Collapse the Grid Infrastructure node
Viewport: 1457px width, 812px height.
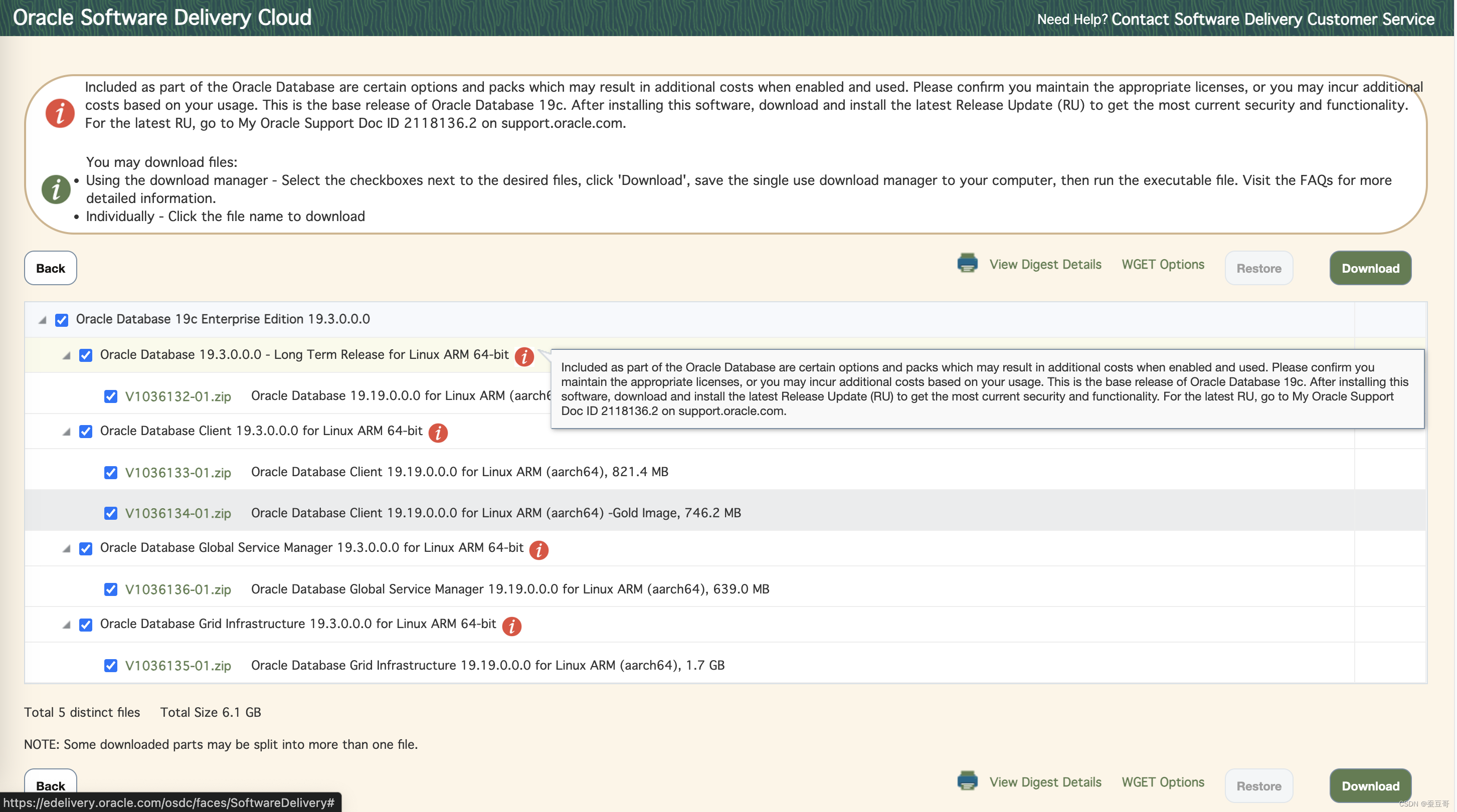66,625
